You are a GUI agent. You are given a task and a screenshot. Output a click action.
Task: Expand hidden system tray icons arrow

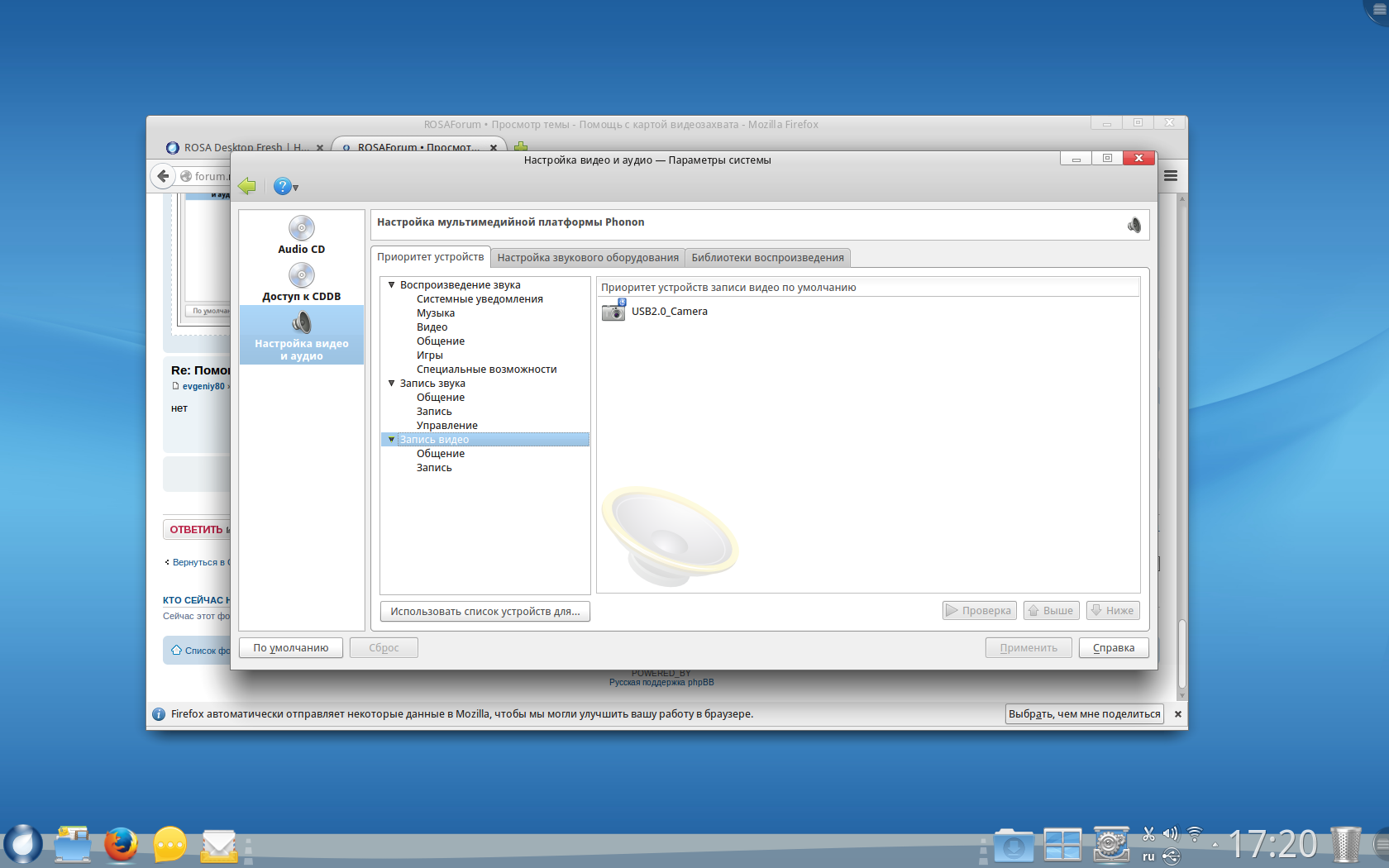click(x=1215, y=845)
